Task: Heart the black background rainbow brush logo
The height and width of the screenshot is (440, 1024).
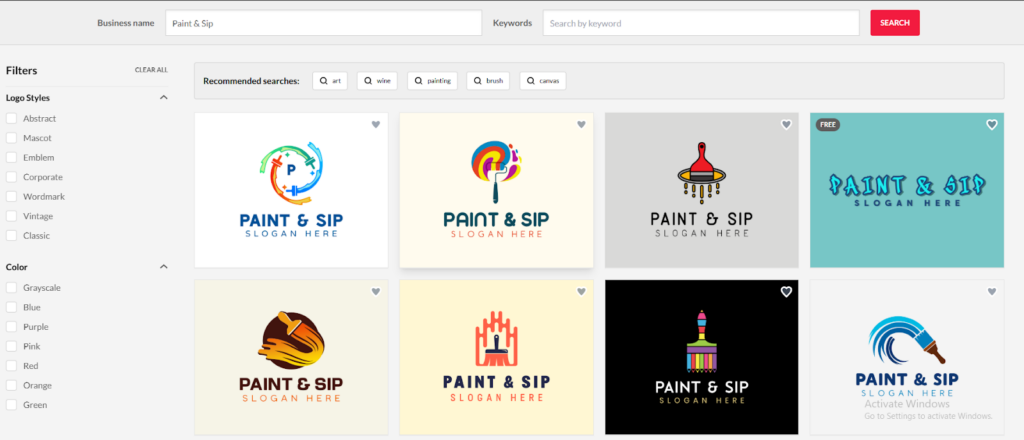Action: pos(786,292)
